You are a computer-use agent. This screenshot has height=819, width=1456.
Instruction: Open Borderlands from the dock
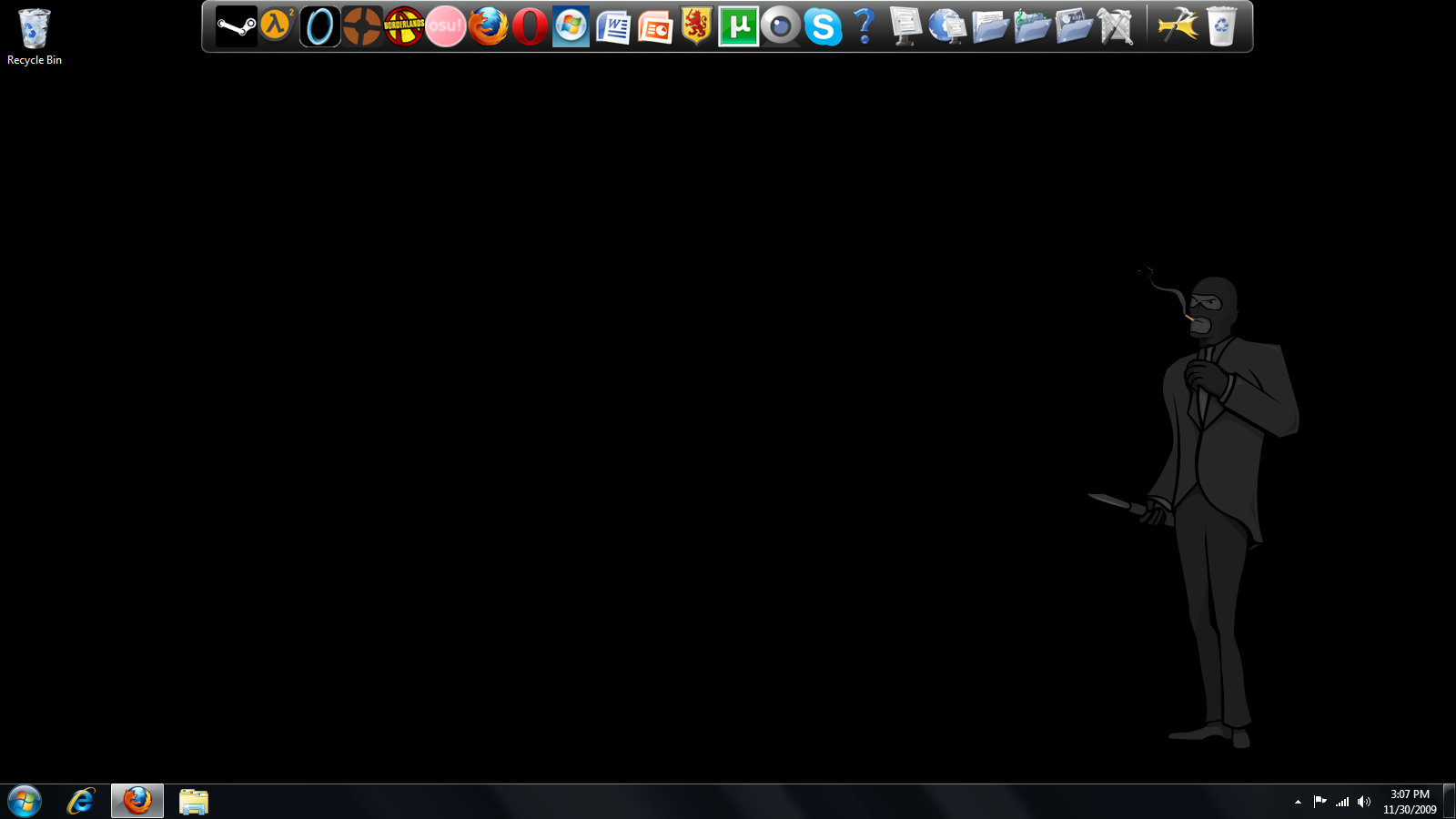[x=404, y=26]
